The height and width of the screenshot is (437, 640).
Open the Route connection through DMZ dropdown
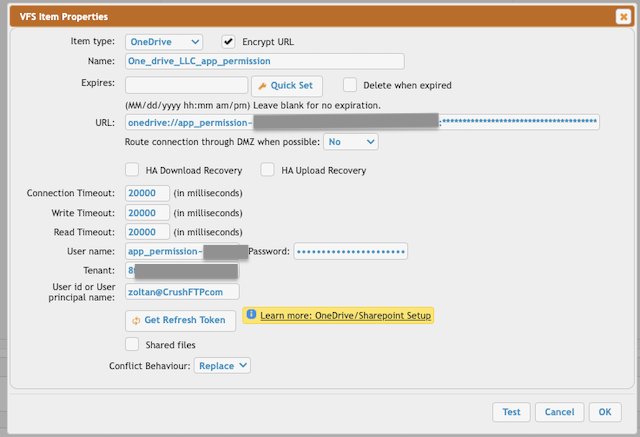tap(351, 142)
